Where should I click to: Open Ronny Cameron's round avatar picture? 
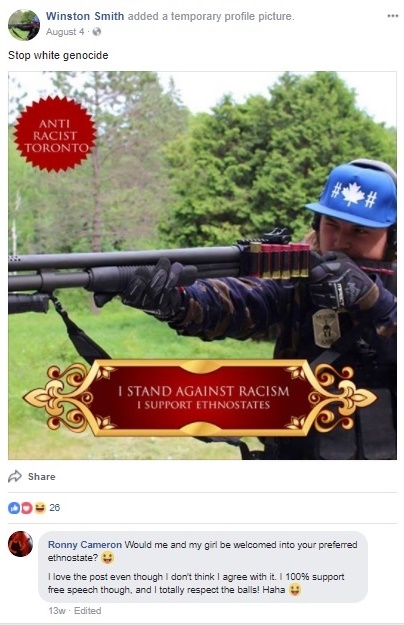(x=20, y=544)
